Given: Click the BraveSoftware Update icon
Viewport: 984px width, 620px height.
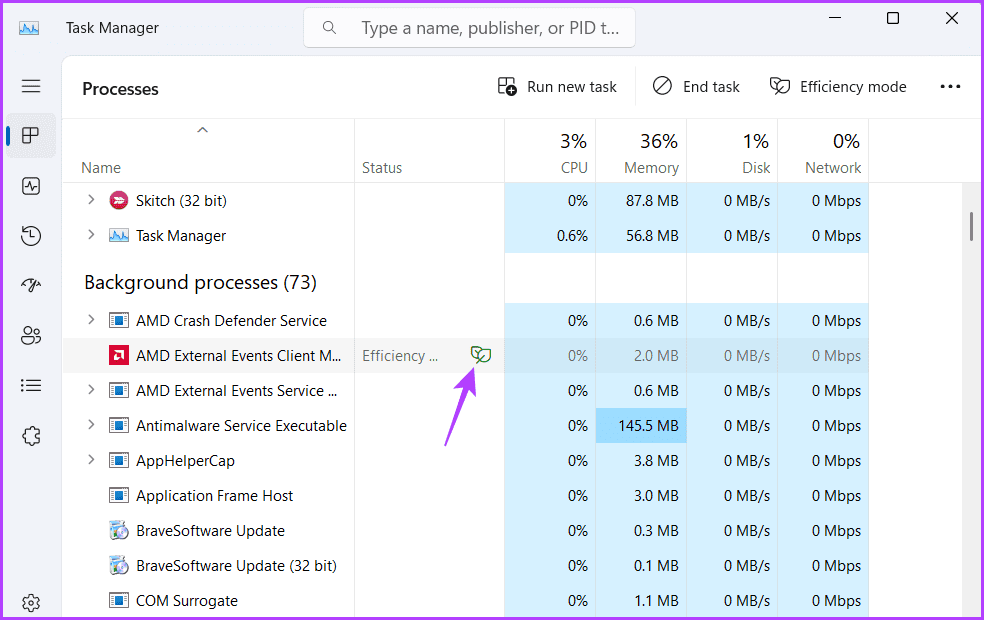Looking at the screenshot, I should pyautogui.click(x=119, y=531).
